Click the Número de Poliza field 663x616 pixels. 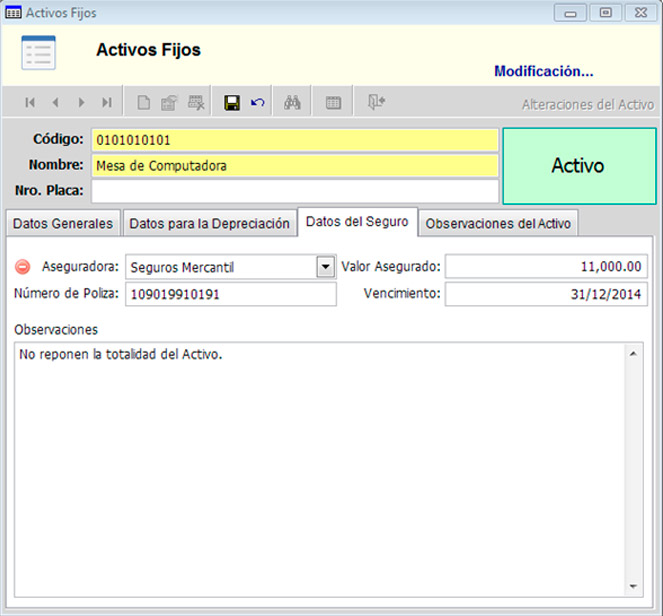click(x=231, y=294)
